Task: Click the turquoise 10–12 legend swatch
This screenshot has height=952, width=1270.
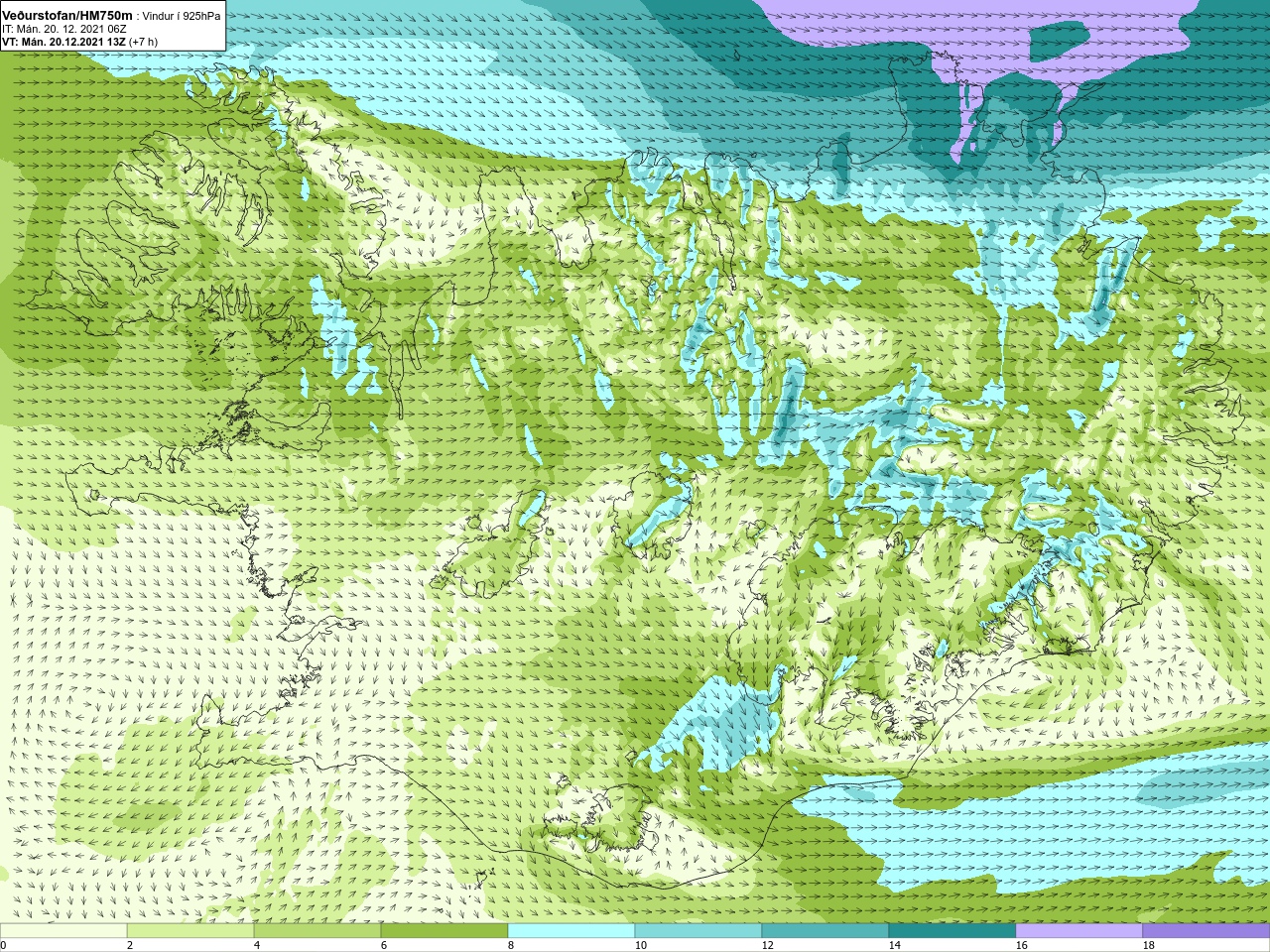Action: pyautogui.click(x=698, y=931)
